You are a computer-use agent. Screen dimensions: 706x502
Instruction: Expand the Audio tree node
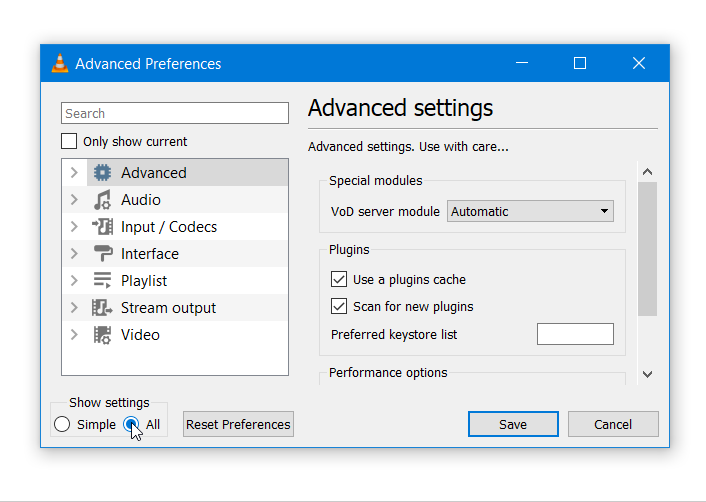pos(74,199)
